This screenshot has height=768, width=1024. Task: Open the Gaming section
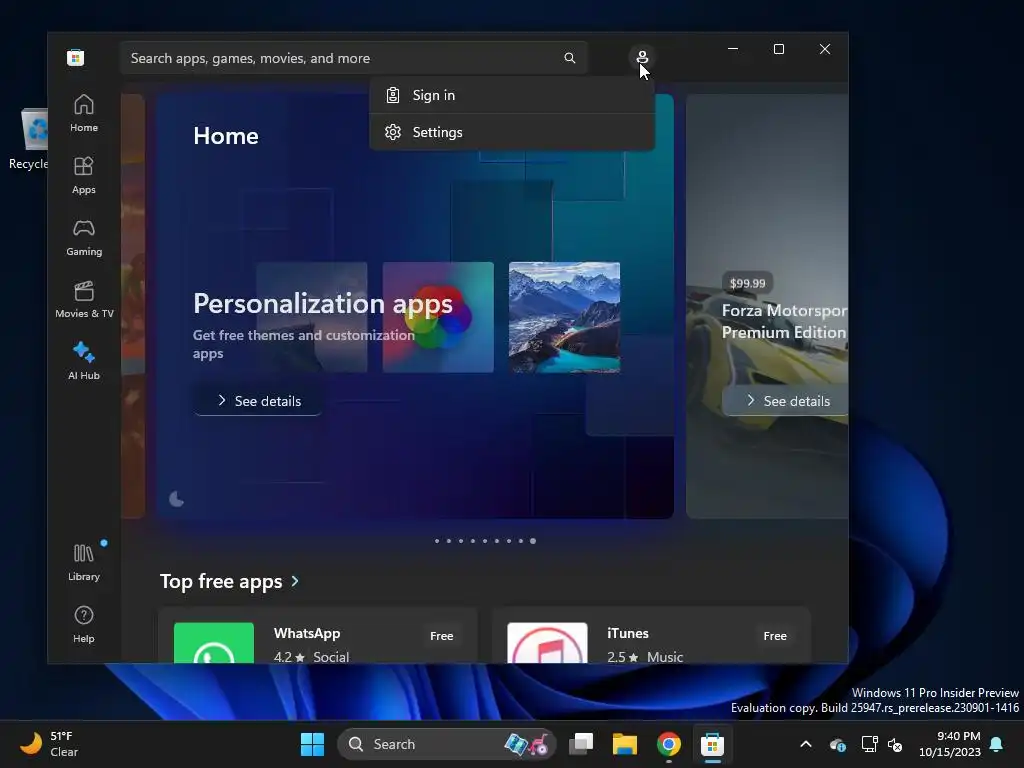coord(84,238)
